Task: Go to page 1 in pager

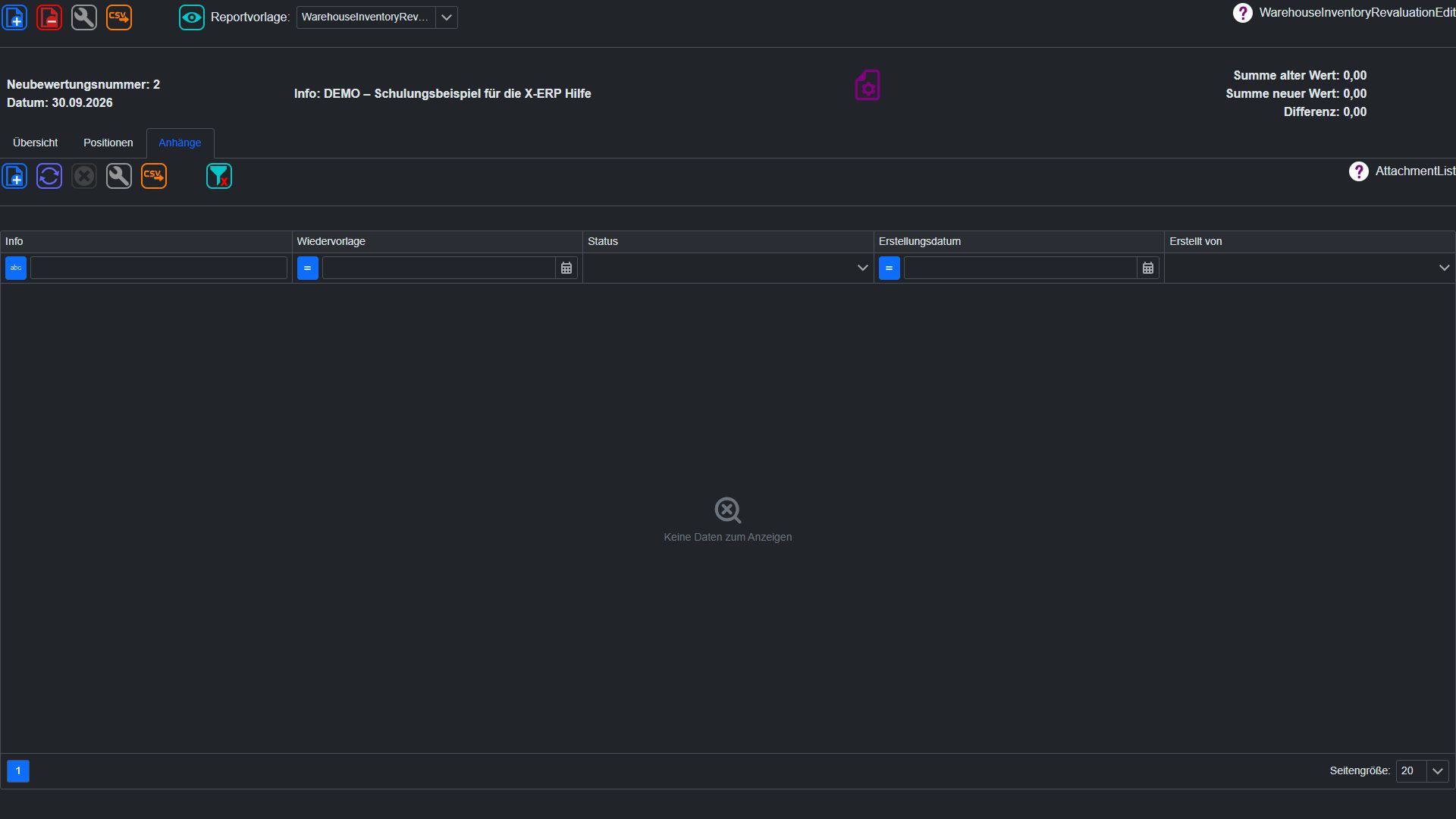Action: pos(18,770)
